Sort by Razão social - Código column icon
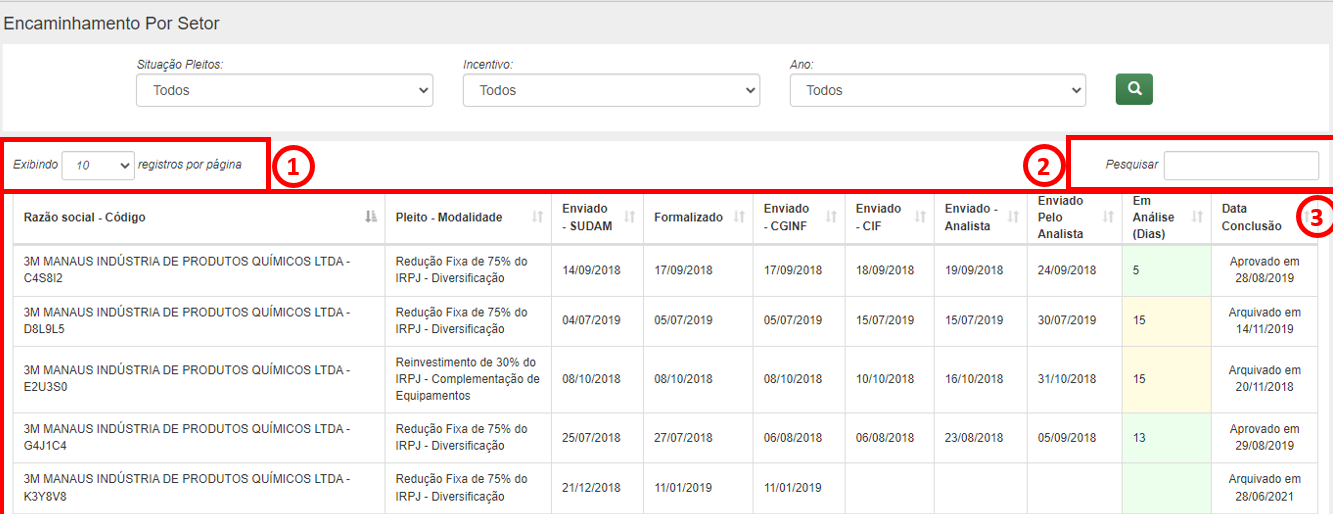Image resolution: width=1333 pixels, height=514 pixels. (x=371, y=217)
